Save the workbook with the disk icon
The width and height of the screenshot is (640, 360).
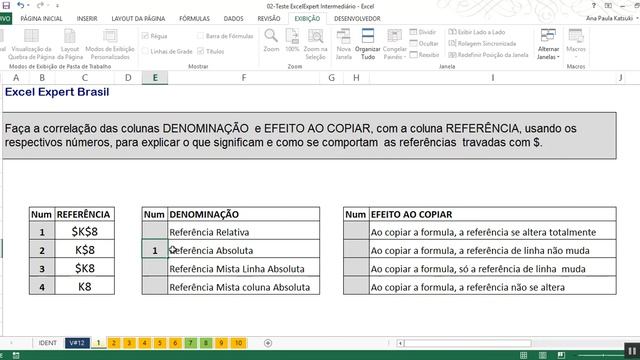click(x=6, y=6)
